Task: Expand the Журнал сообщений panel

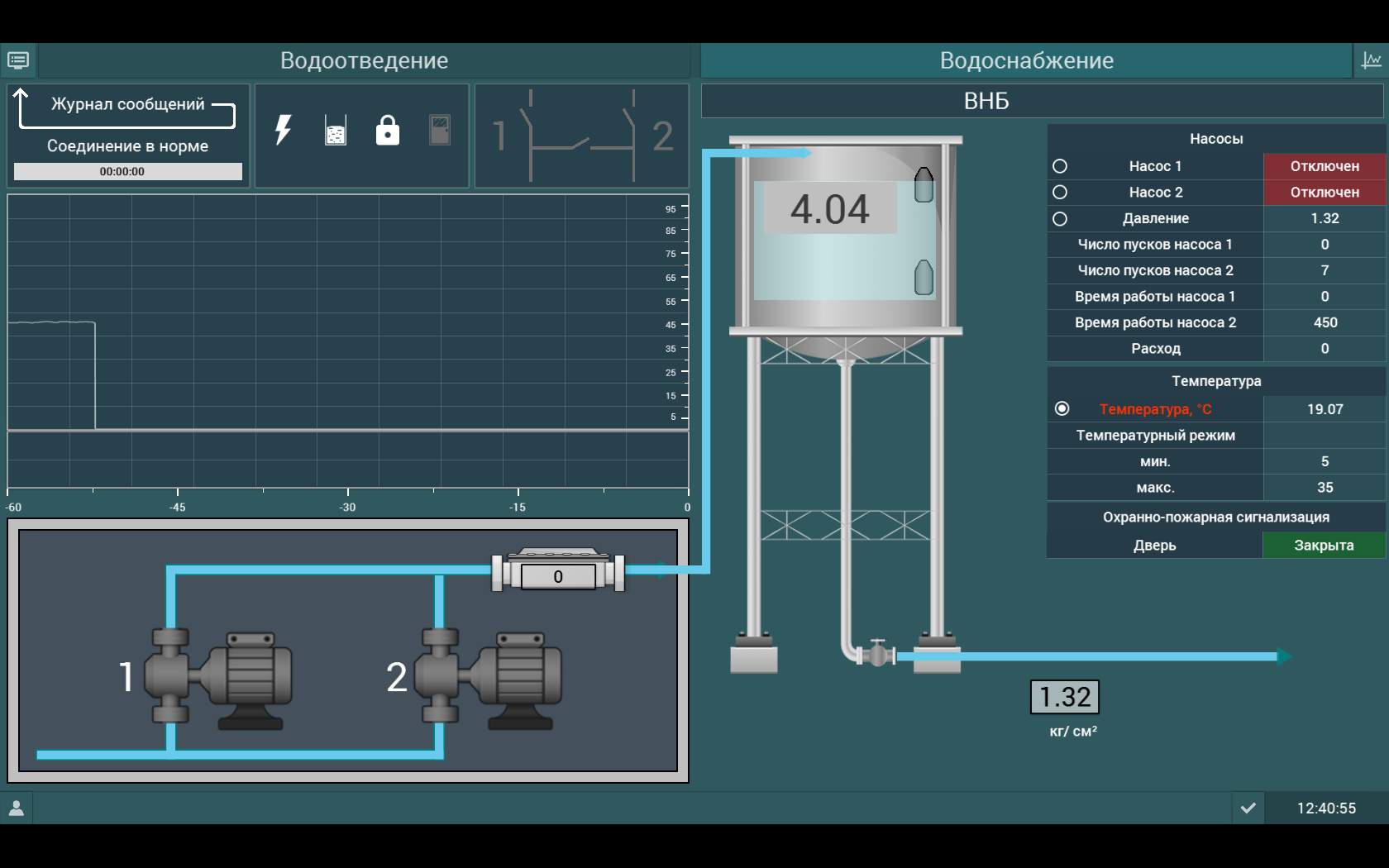Action: [x=127, y=106]
